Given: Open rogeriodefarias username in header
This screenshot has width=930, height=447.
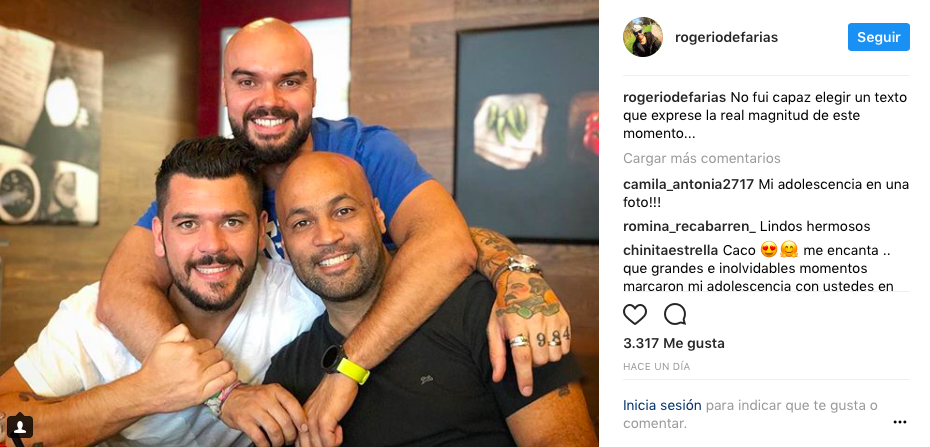Looking at the screenshot, I should pos(726,37).
